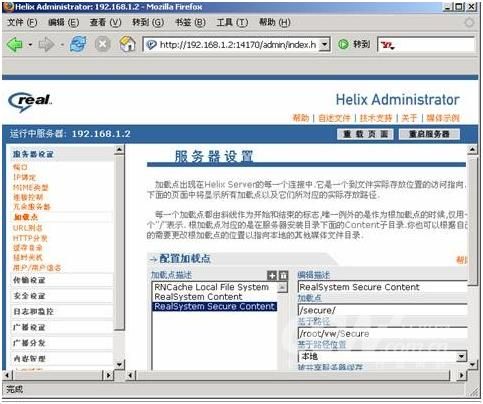The width and height of the screenshot is (483, 404).
Task: Click the sidebar horizontal scrollbar right arrow
Action: click(x=108, y=376)
